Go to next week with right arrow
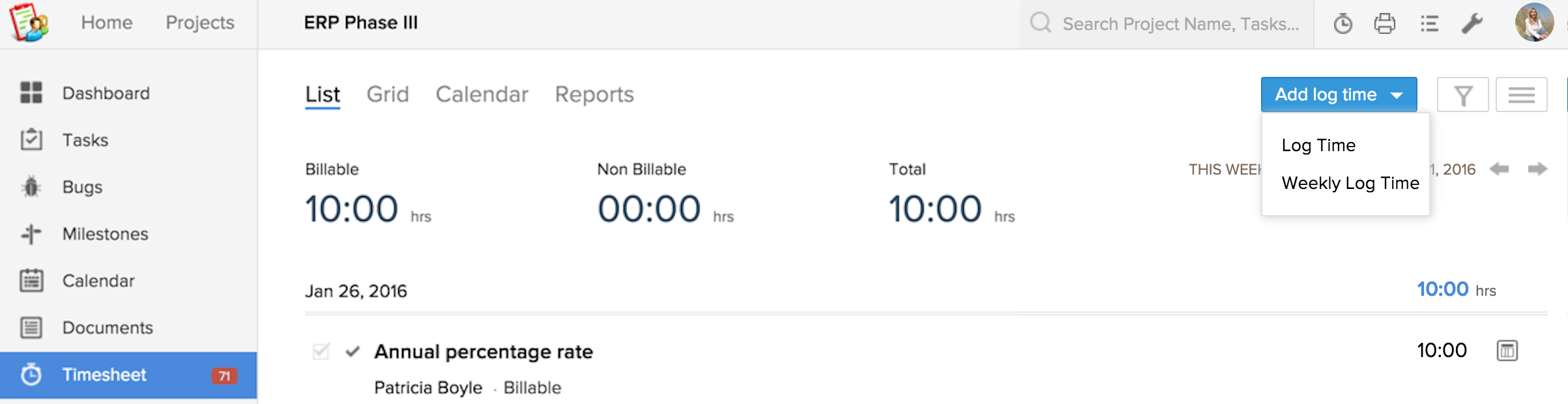1568x404 pixels. tap(1537, 169)
